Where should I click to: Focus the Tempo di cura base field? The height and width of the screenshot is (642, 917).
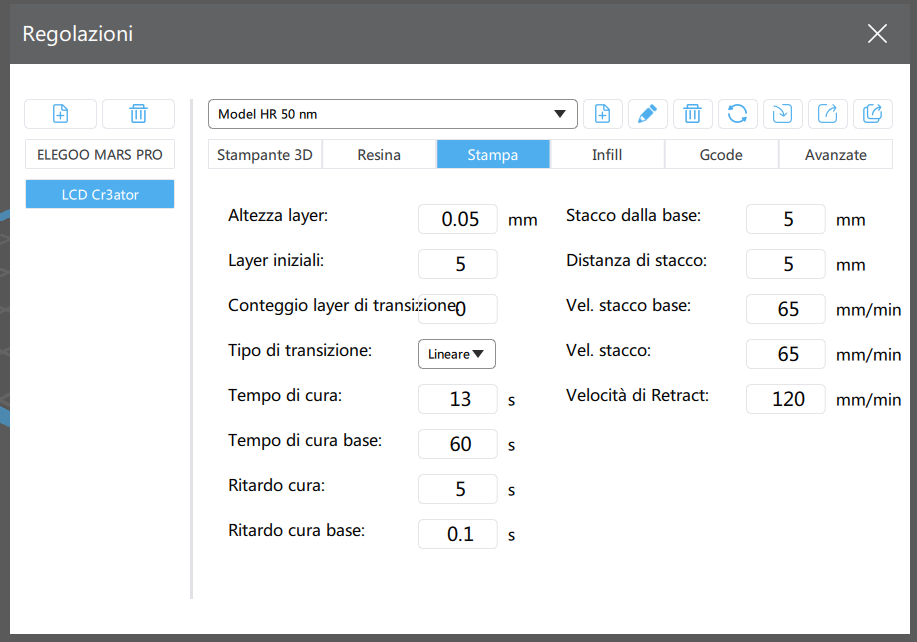click(457, 444)
